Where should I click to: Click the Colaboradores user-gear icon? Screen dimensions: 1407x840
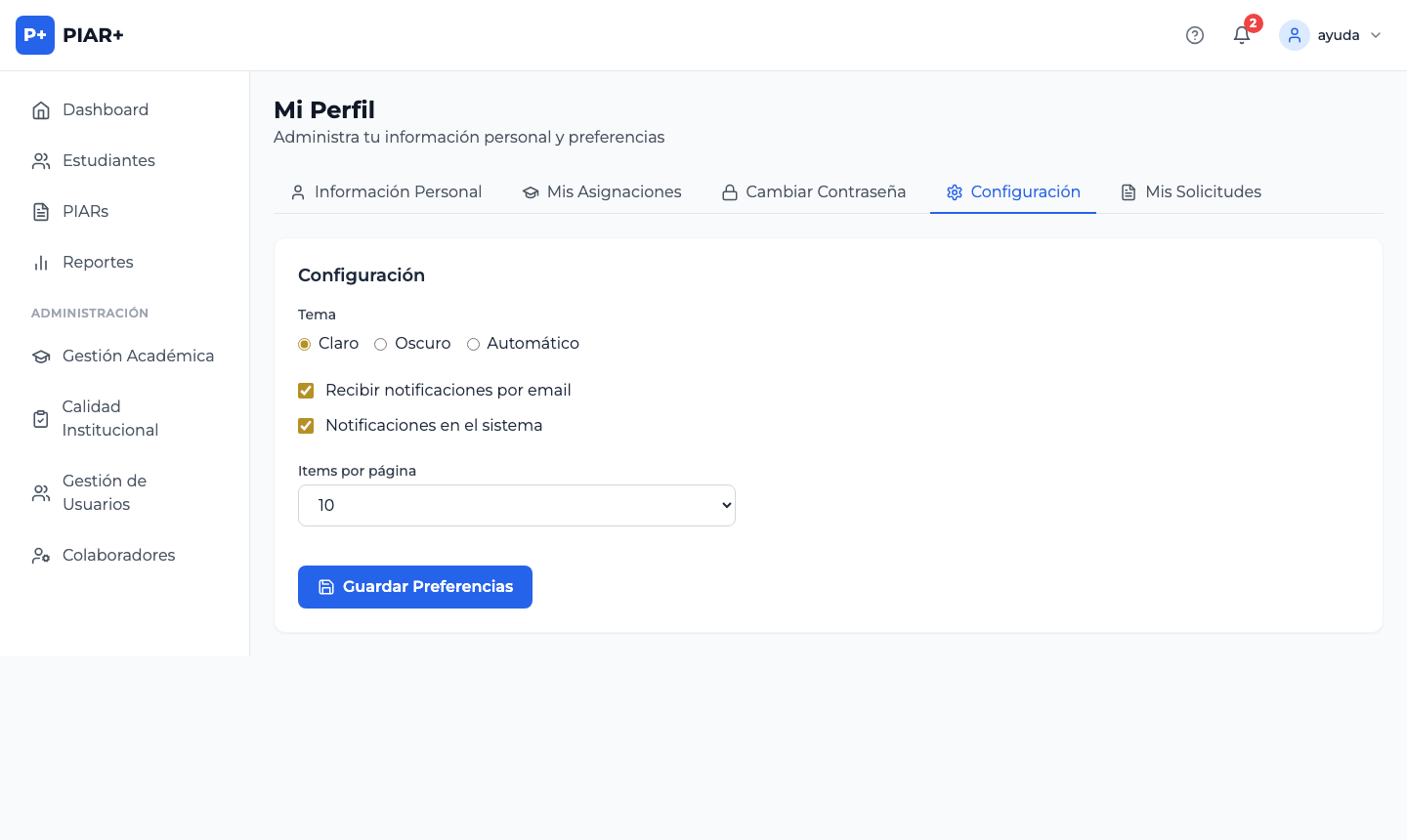(41, 556)
